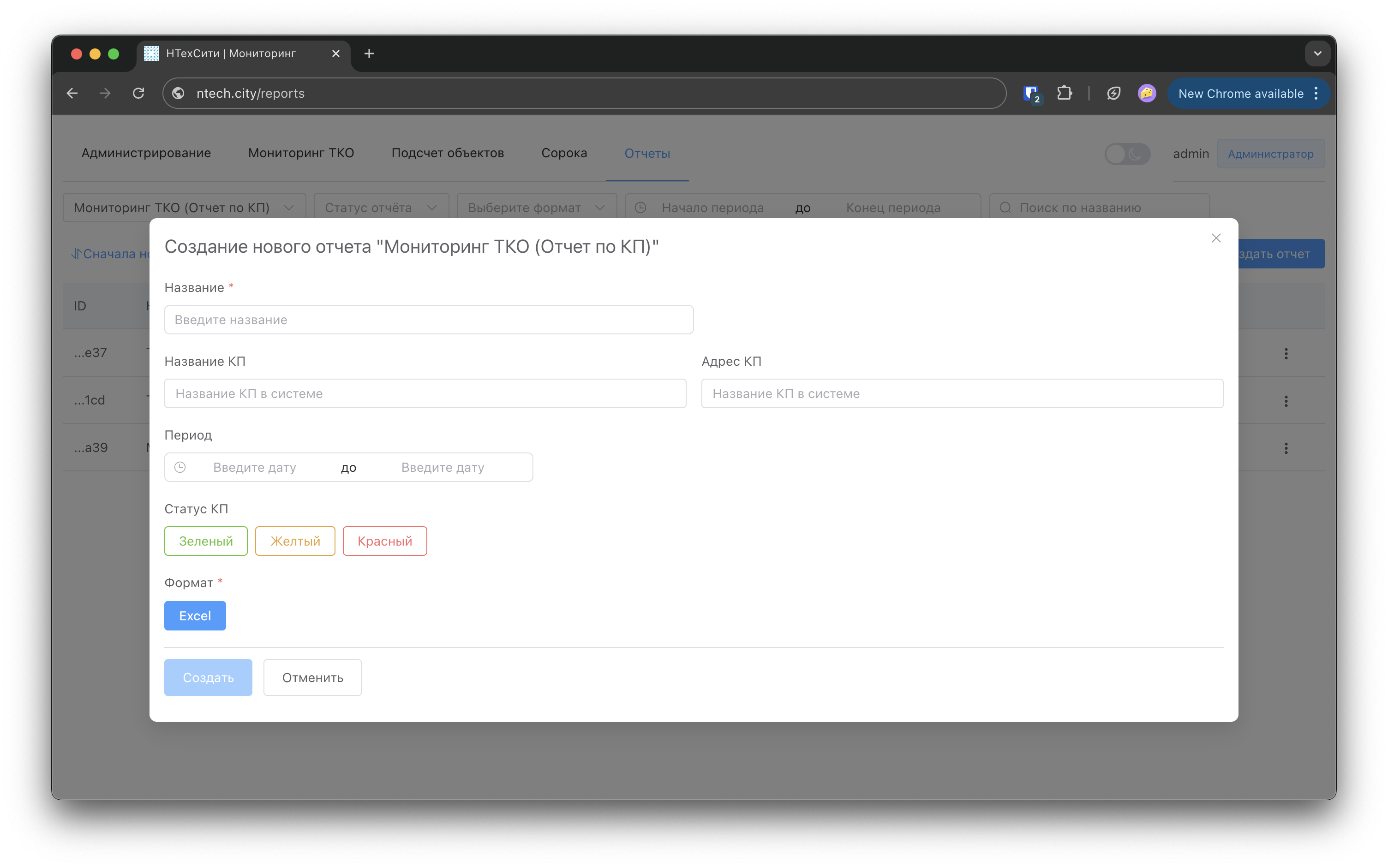Close the report creation dialog with X
The height and width of the screenshot is (868, 1388).
(1216, 238)
